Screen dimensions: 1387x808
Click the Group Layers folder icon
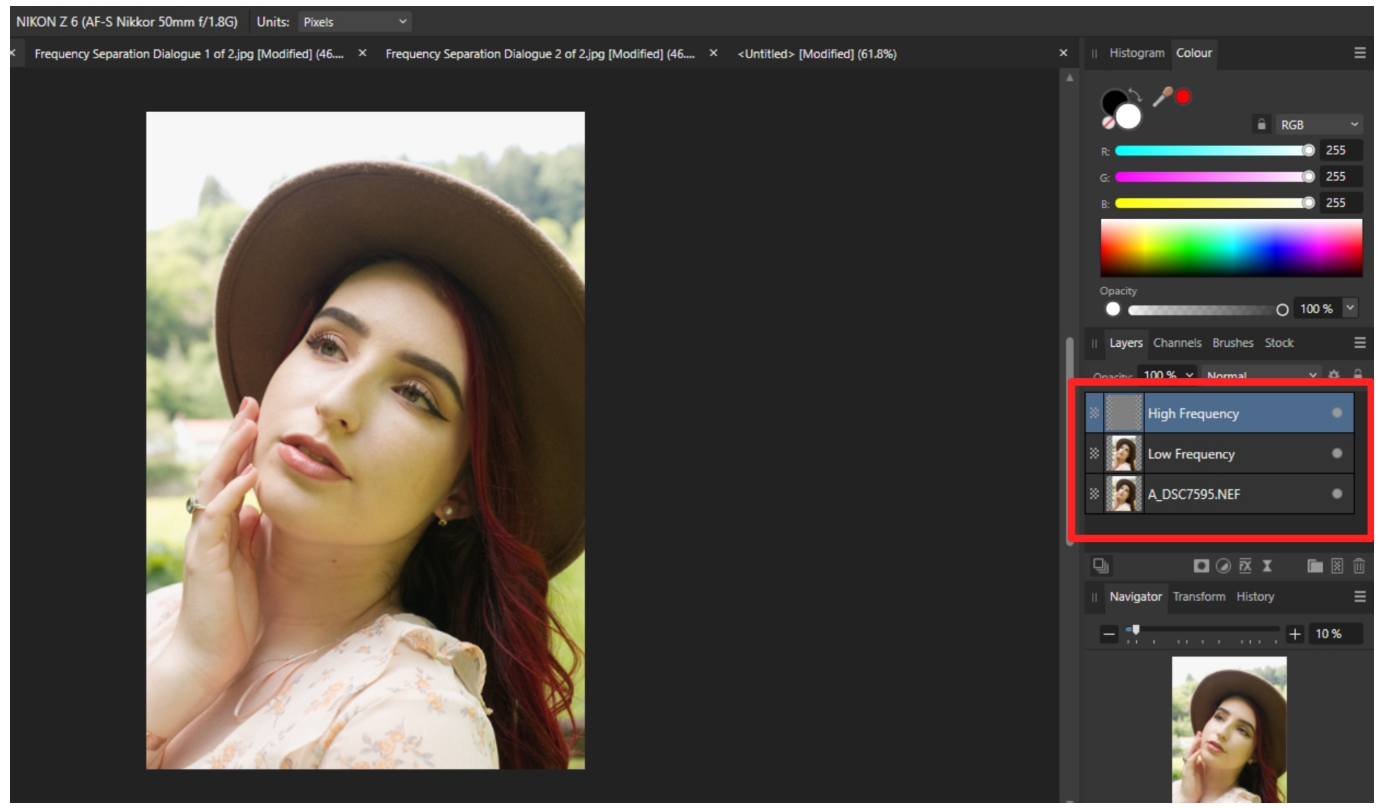1315,566
